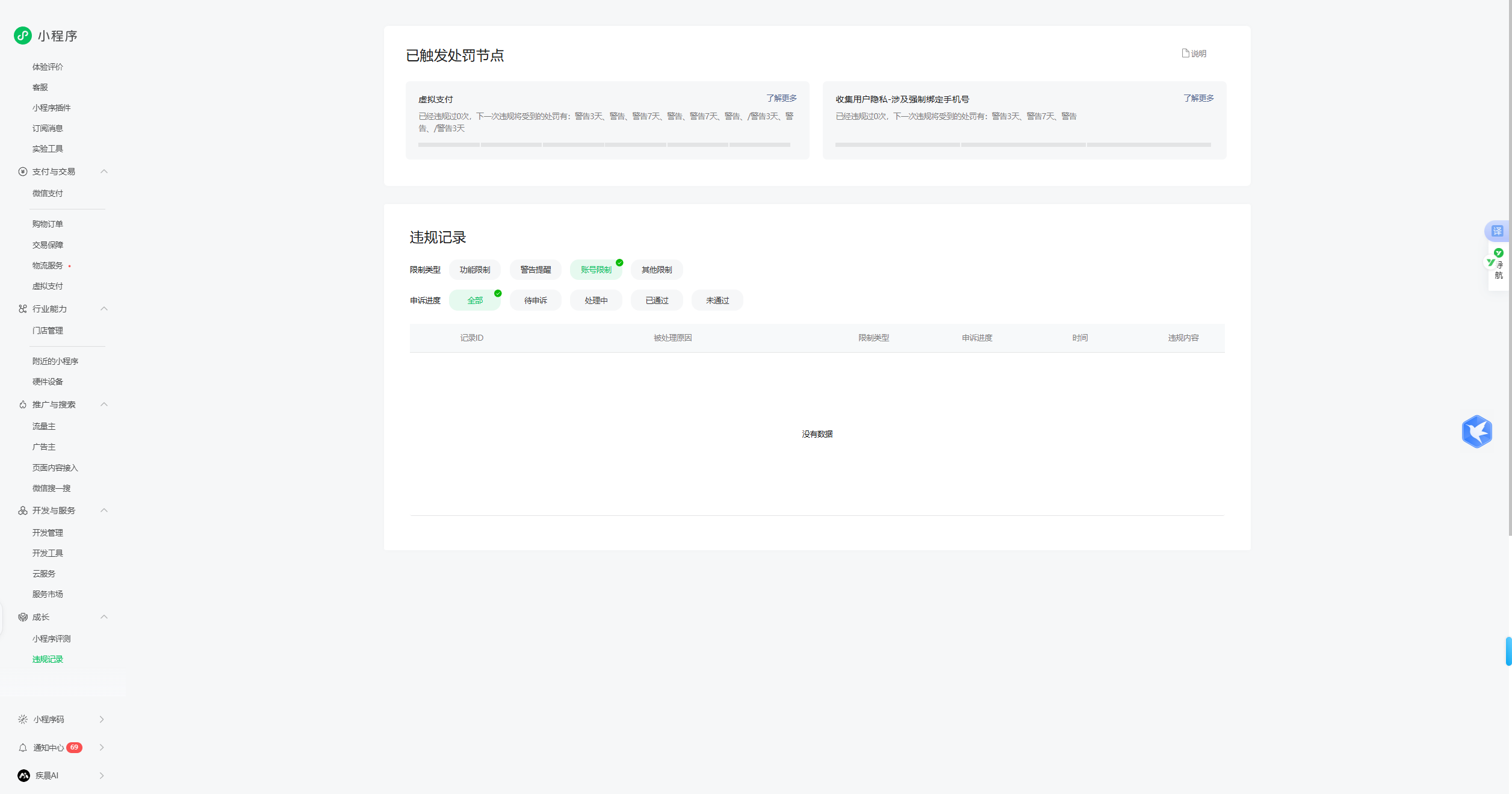1512x794 pixels.
Task: Select the 待申诉 appeal progress filter
Action: click(535, 300)
